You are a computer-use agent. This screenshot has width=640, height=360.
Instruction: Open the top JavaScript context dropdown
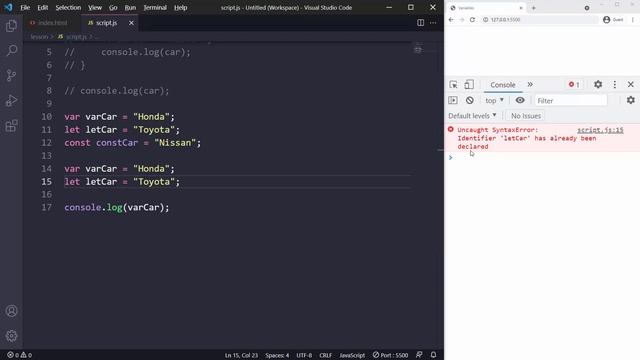point(494,100)
